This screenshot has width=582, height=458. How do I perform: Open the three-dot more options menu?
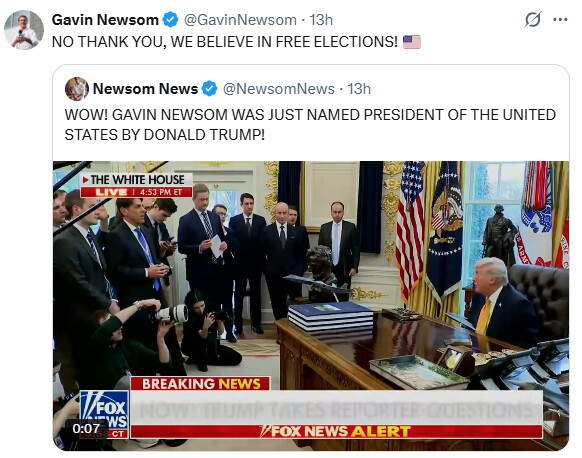click(x=560, y=20)
